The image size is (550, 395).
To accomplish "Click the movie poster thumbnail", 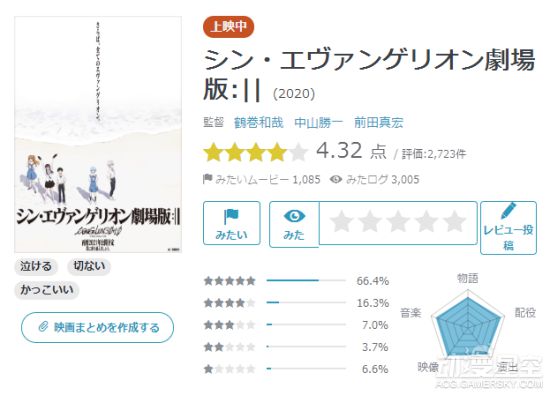I will point(98,134).
